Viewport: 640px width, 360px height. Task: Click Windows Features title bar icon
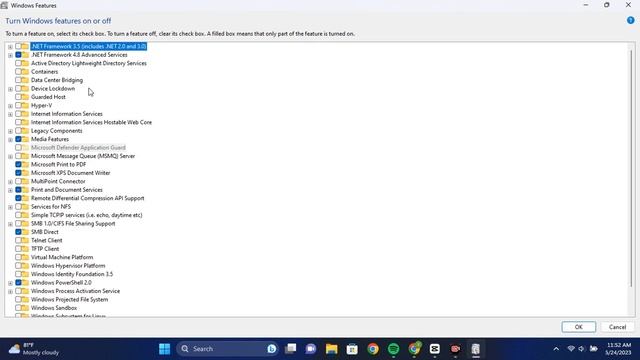point(4,5)
